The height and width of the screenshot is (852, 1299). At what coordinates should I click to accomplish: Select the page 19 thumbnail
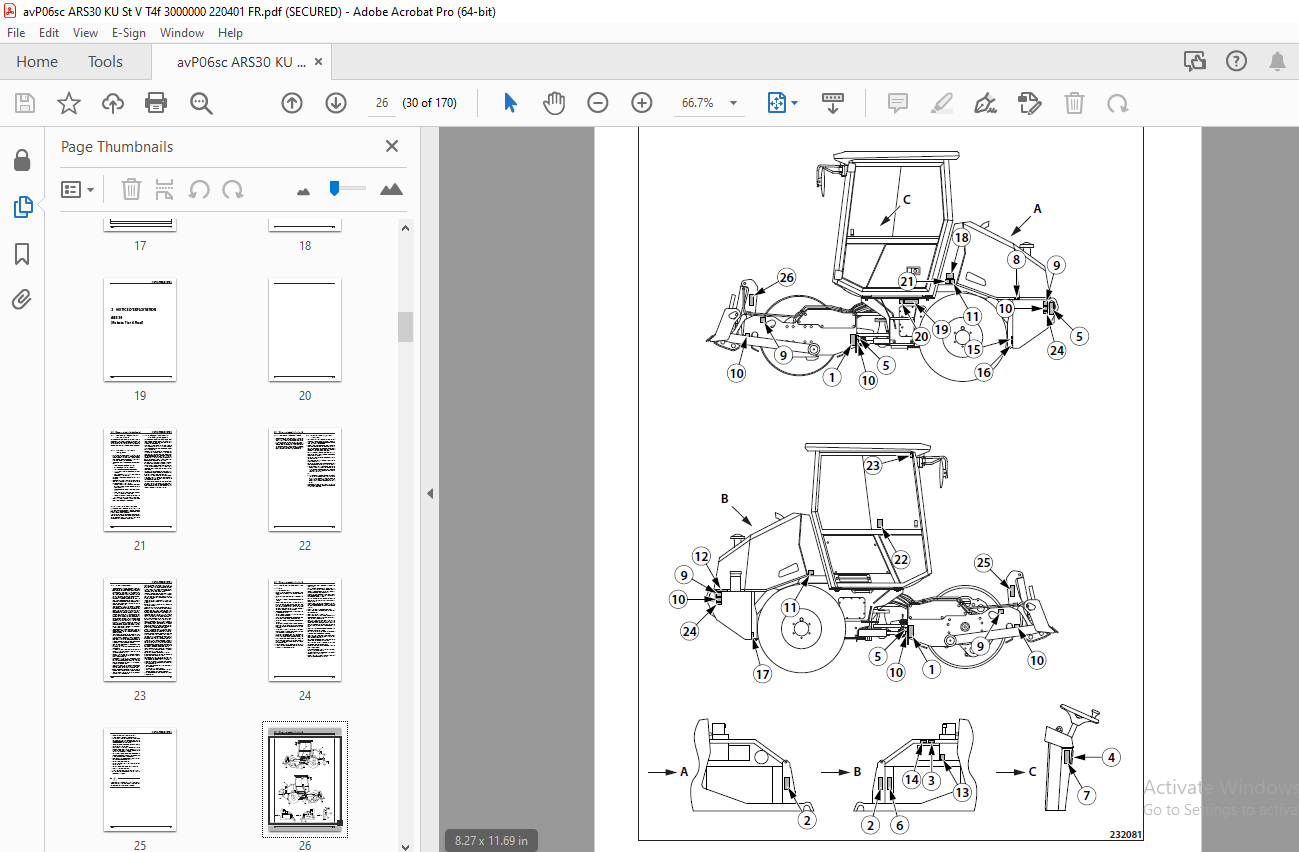coord(140,330)
